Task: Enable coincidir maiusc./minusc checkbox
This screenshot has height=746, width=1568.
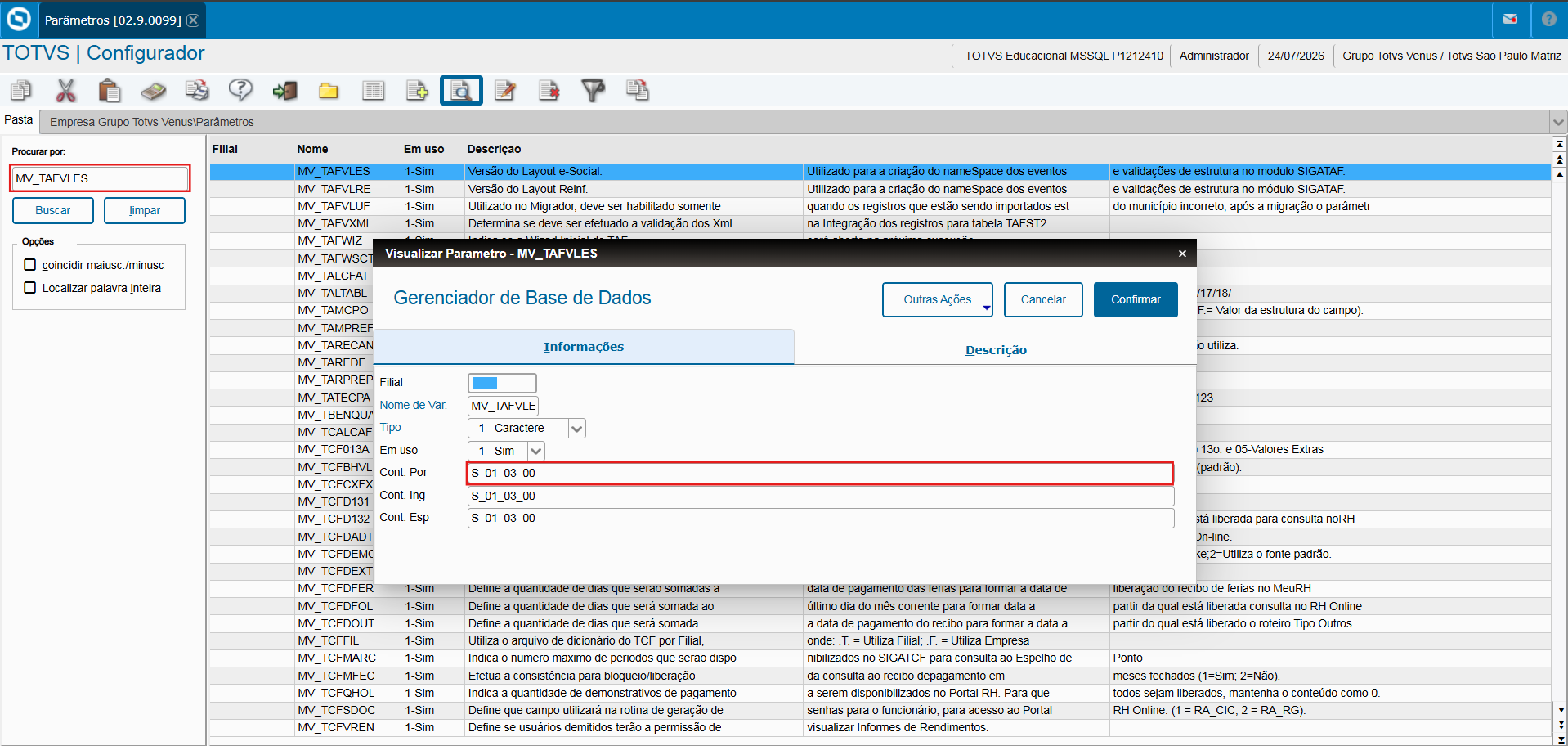Action: click(30, 265)
